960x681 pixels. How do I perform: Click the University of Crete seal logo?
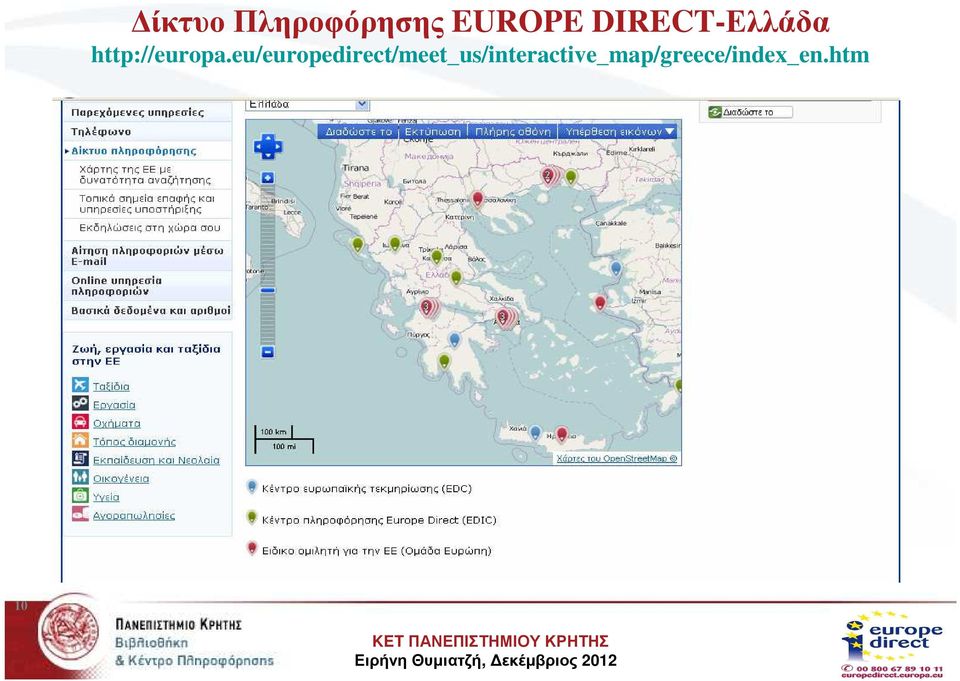pos(69,631)
